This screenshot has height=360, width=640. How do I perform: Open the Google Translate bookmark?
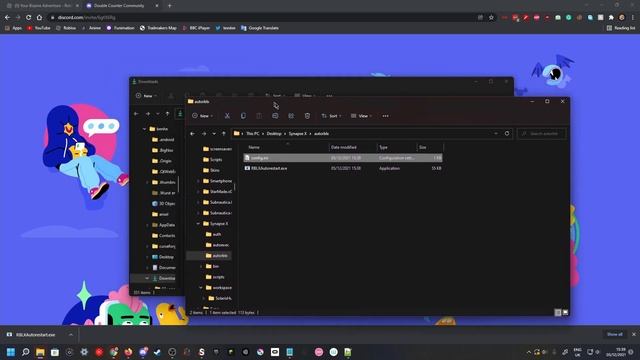[x=260, y=28]
